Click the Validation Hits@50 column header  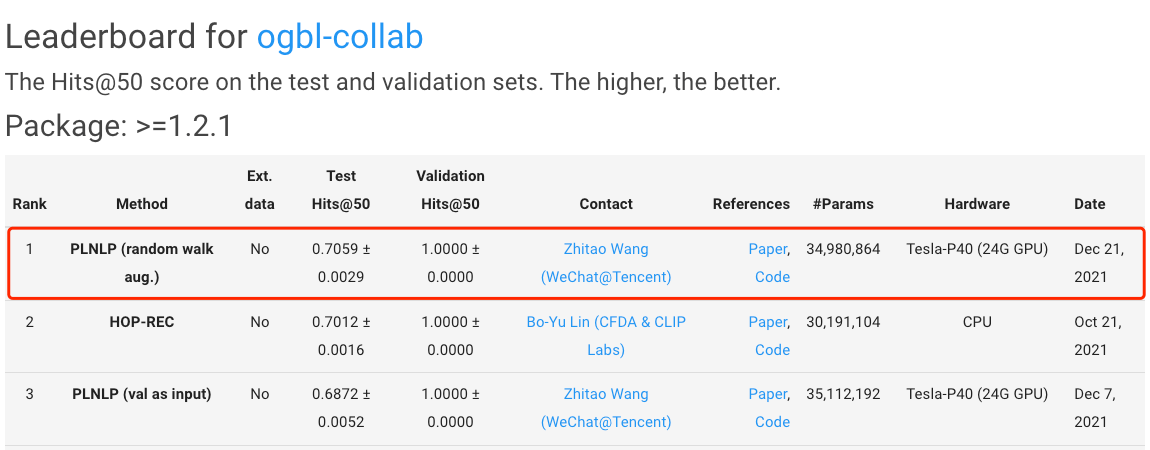pos(450,190)
